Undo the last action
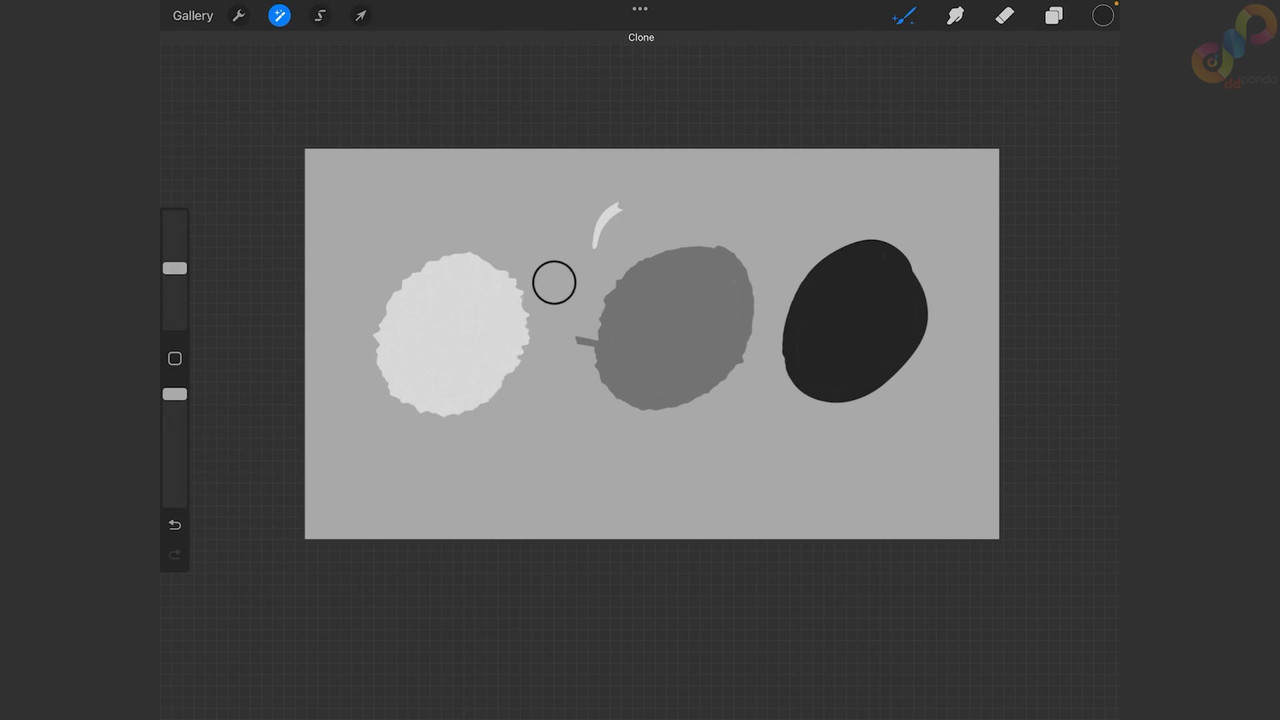1280x720 pixels. point(175,525)
